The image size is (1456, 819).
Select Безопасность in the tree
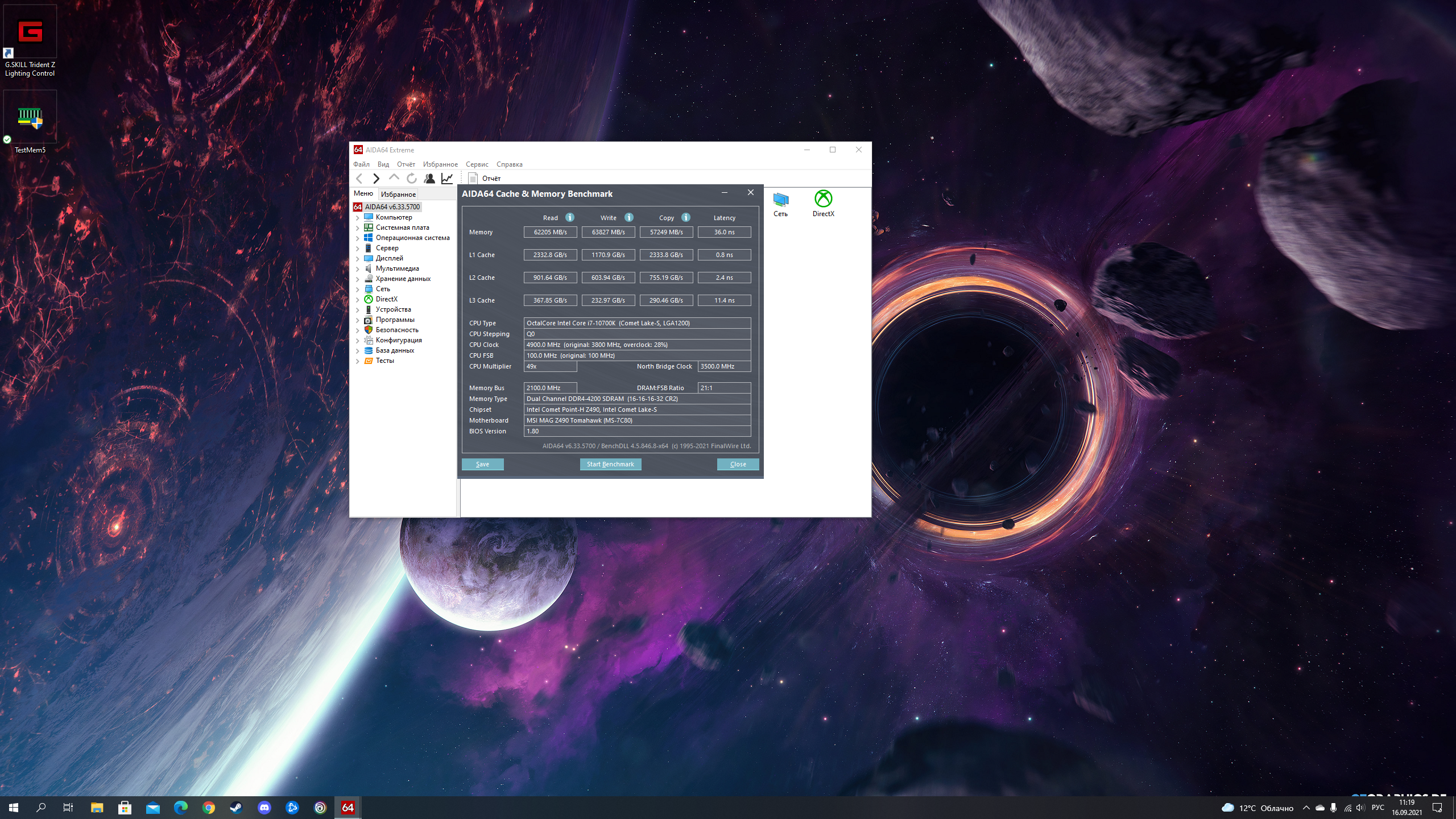click(x=396, y=330)
